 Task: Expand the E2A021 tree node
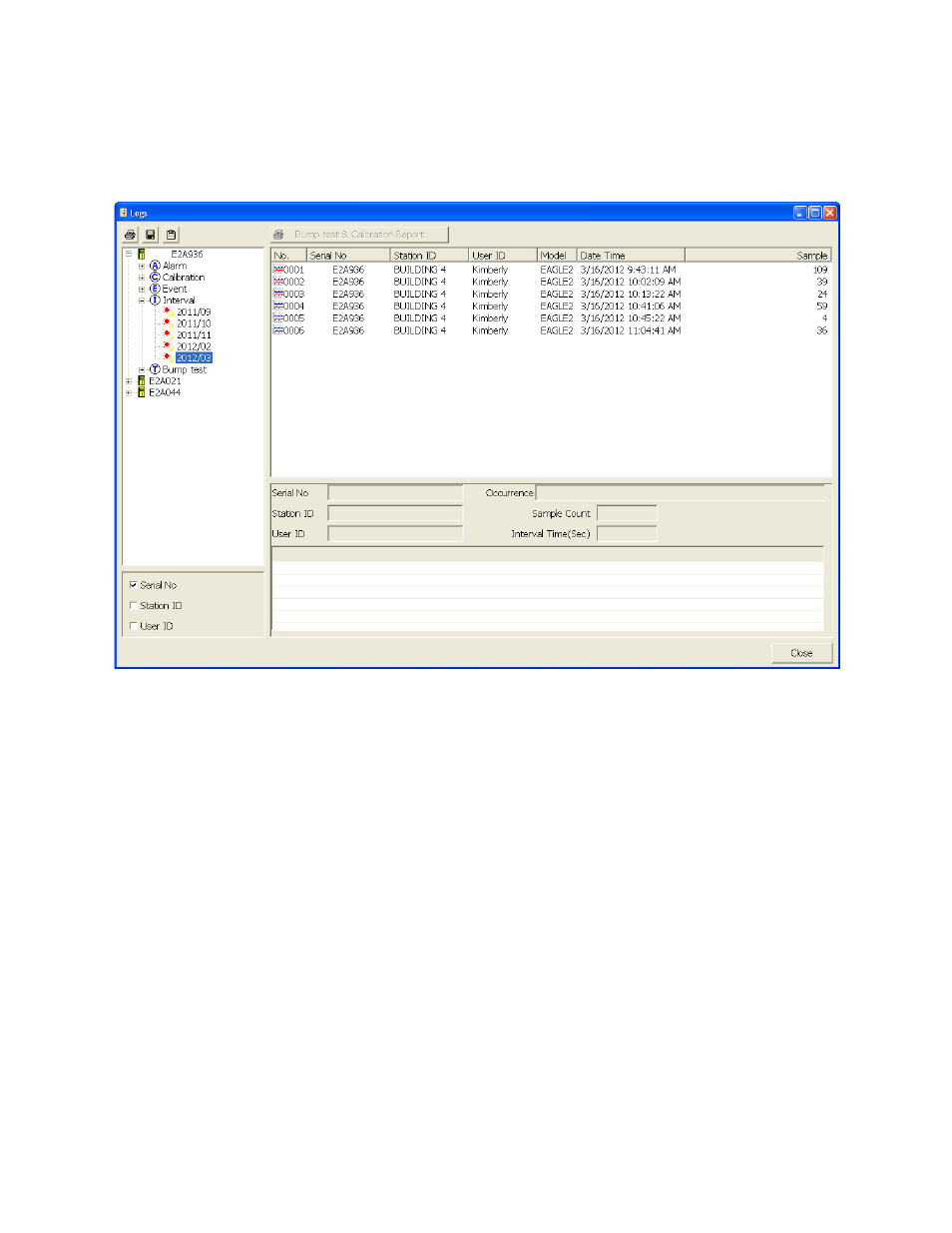coord(129,381)
